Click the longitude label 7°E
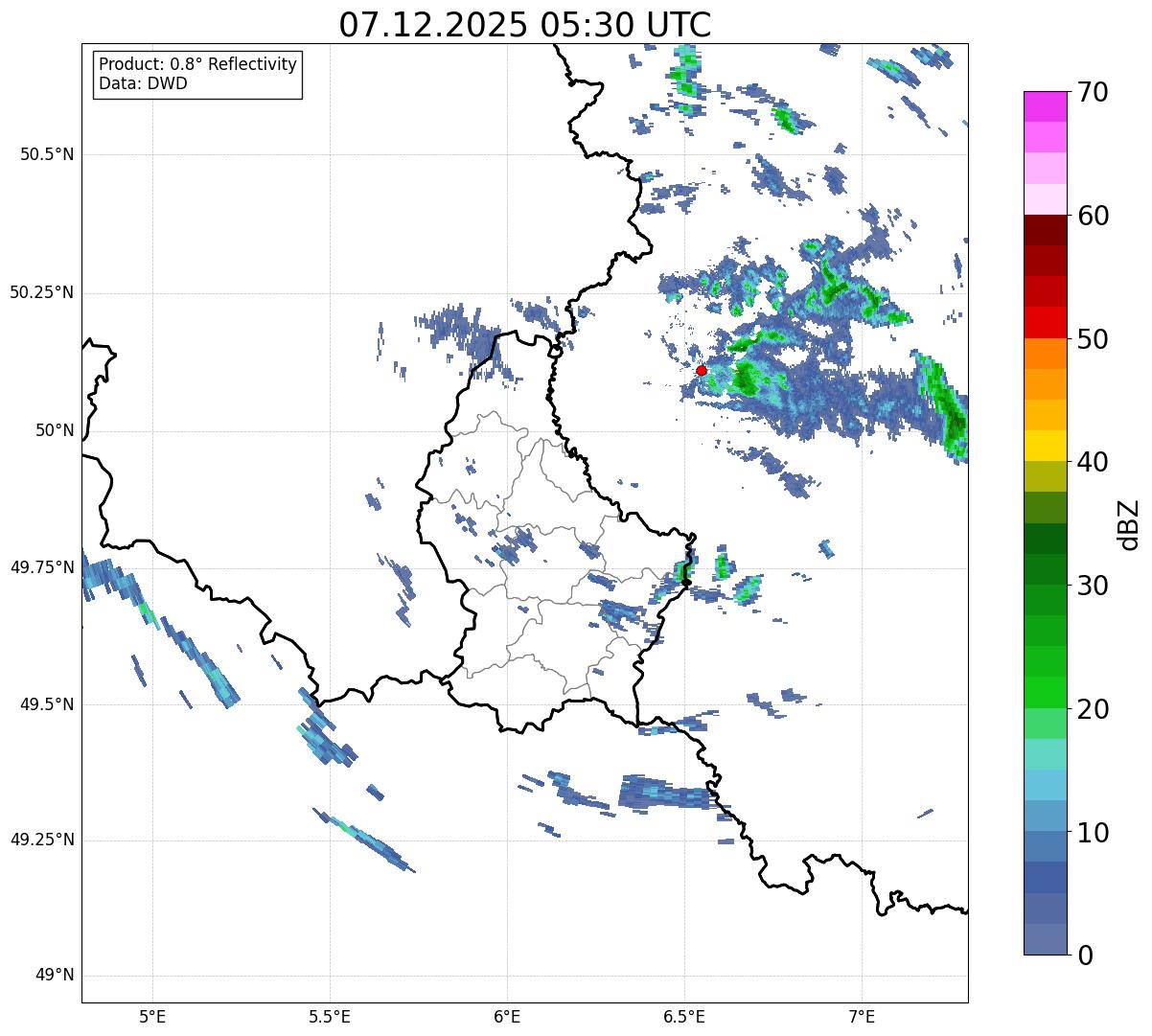This screenshot has height=1036, width=1152. (x=862, y=1017)
